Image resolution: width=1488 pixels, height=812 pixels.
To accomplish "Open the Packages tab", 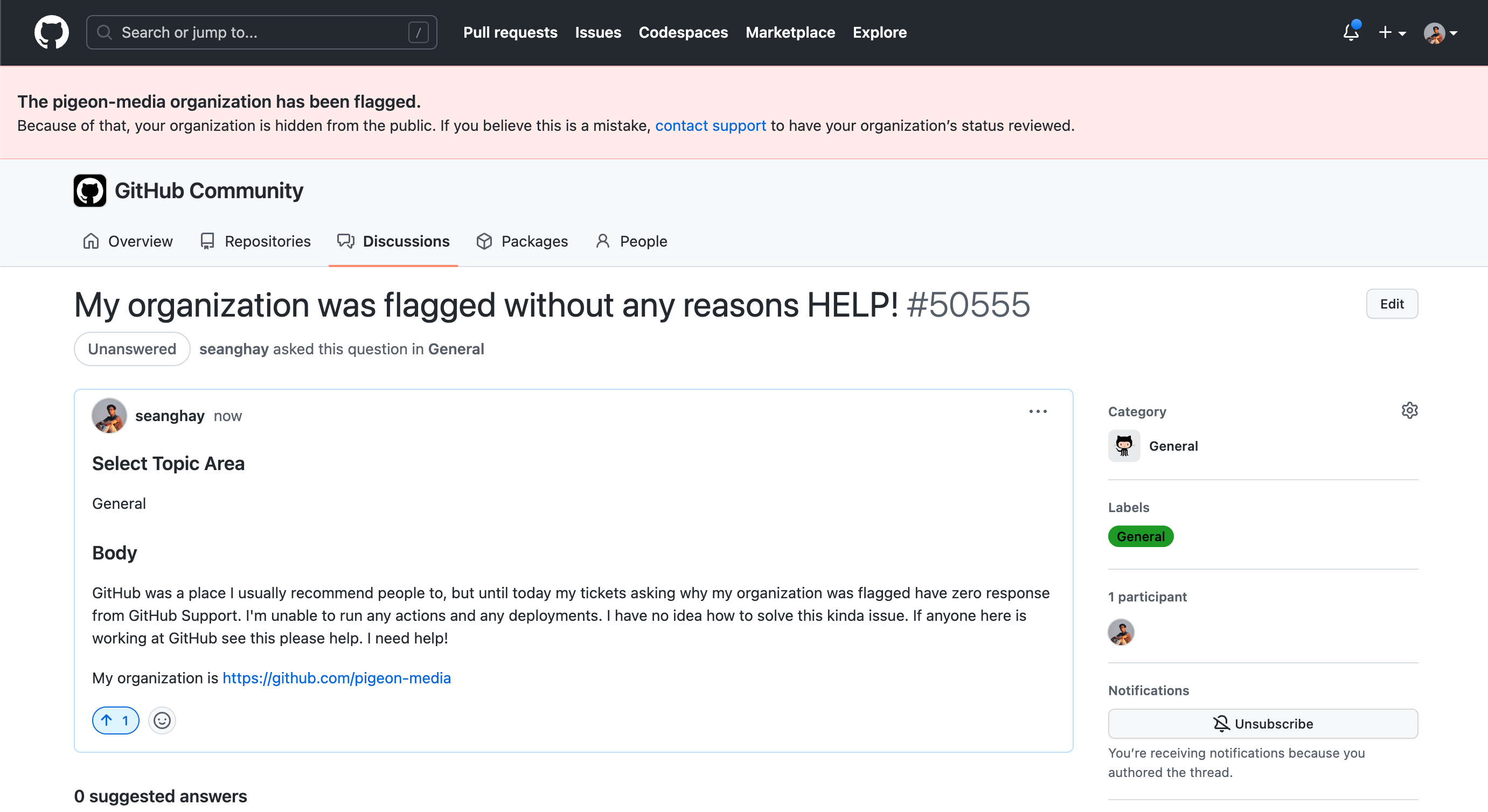I will (534, 241).
